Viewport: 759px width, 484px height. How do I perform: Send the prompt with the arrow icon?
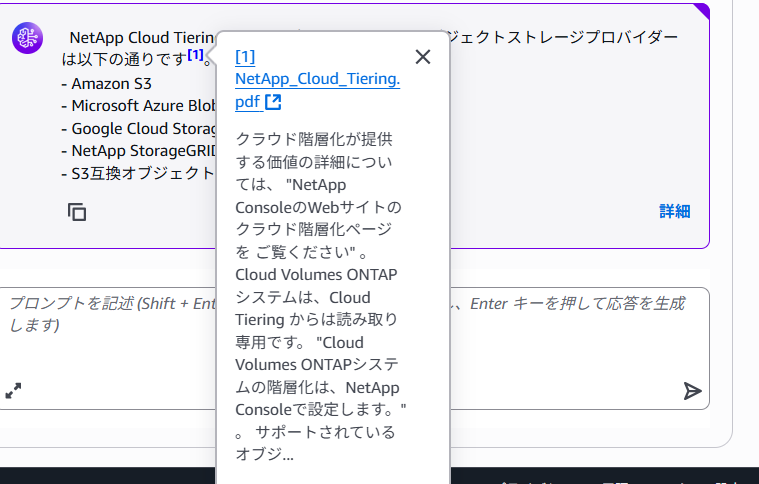692,391
